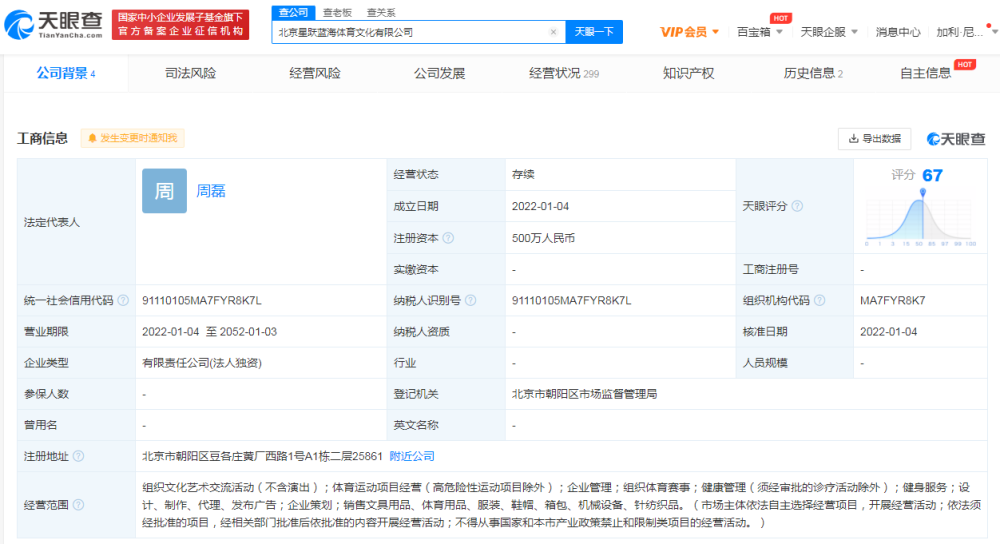This screenshot has height=544, width=1000.
Task: Click the help icon beside 纳税人识别号
Action: 470,300
